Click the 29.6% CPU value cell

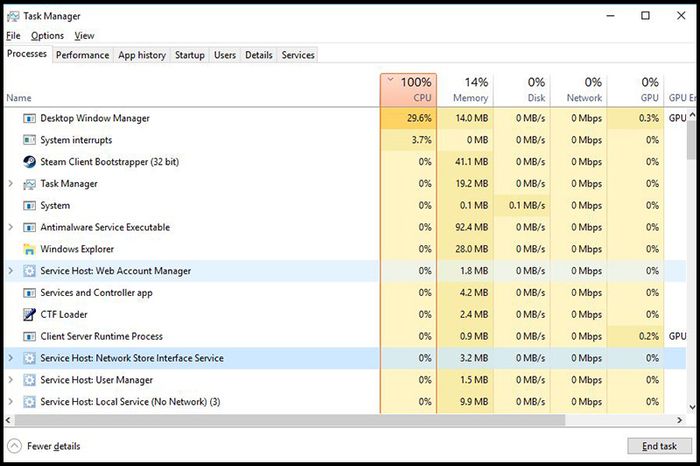(x=408, y=118)
